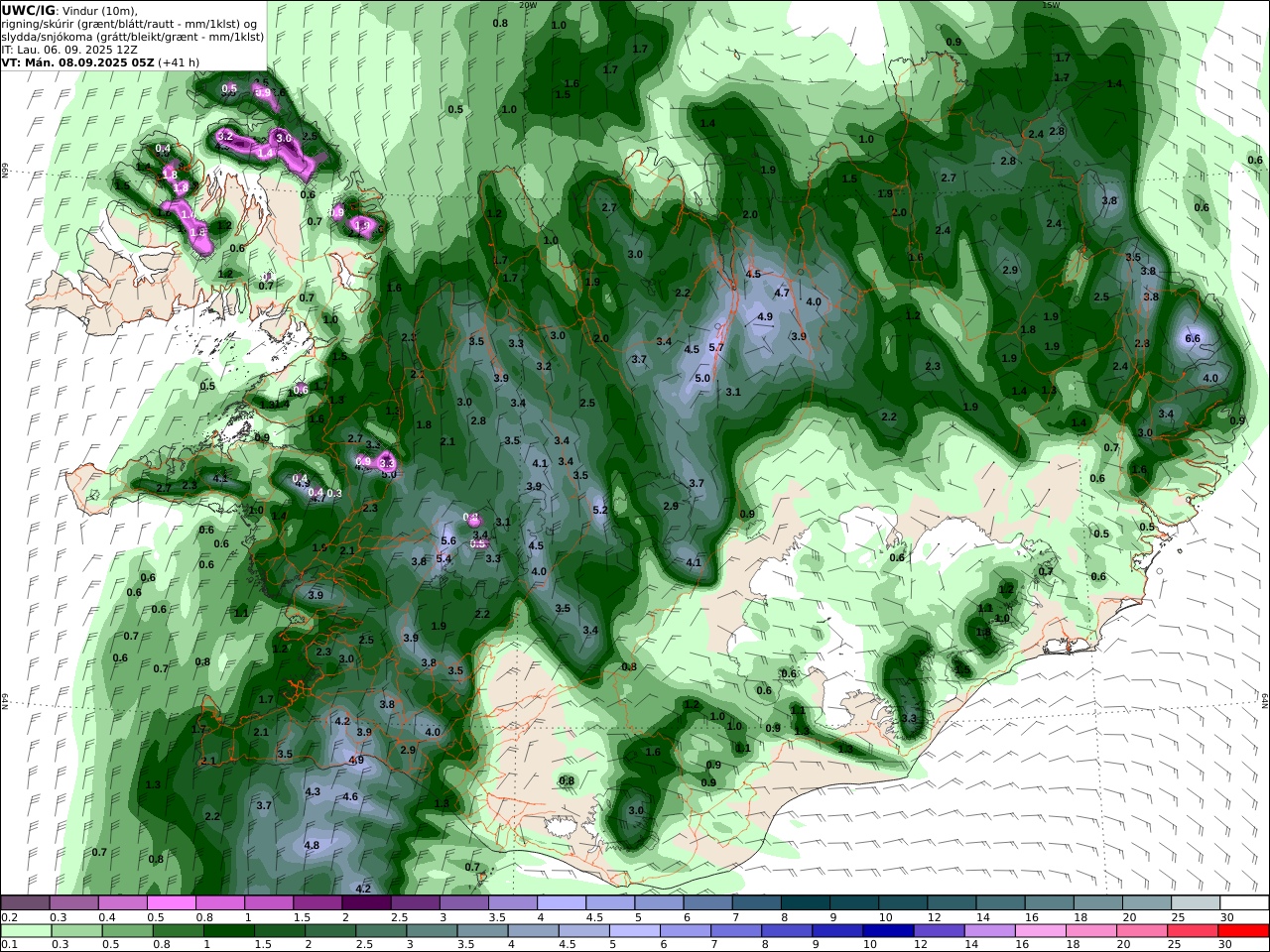Click the 0.2 label in the snow legend
Screen dimensions: 1270x952
(8, 917)
